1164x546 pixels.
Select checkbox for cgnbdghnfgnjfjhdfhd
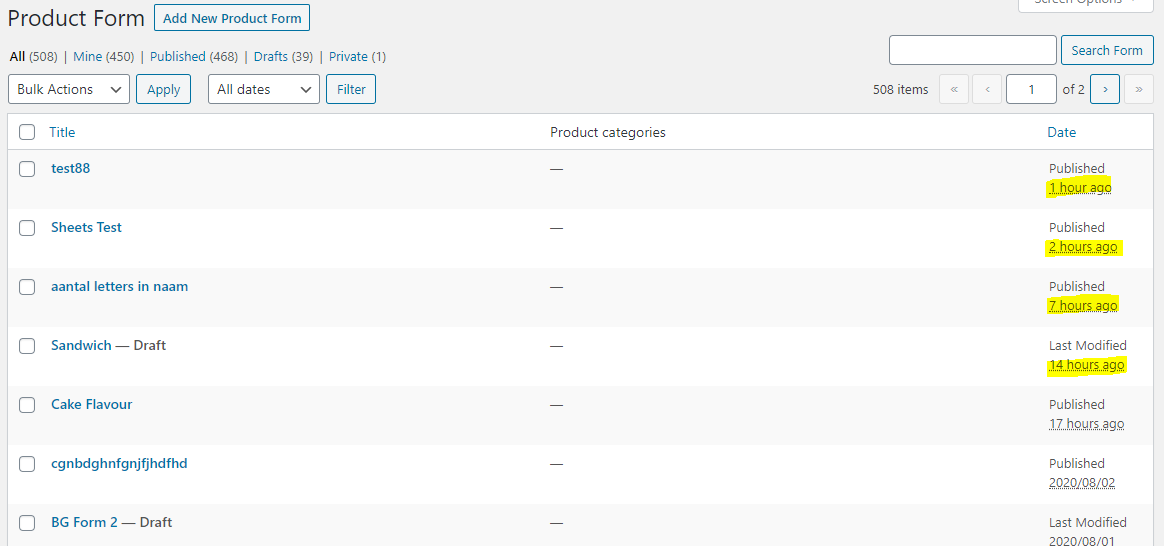click(27, 464)
